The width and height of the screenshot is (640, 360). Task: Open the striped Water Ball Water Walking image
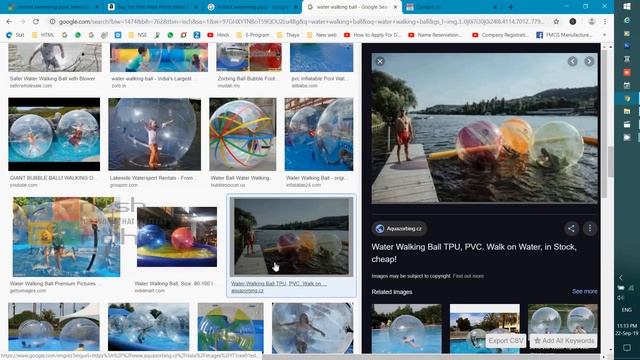242,134
